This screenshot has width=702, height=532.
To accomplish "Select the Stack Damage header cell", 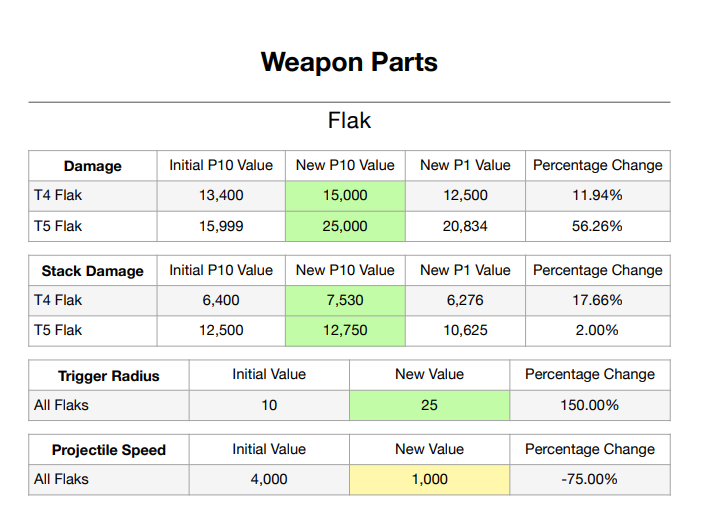I will (x=93, y=271).
